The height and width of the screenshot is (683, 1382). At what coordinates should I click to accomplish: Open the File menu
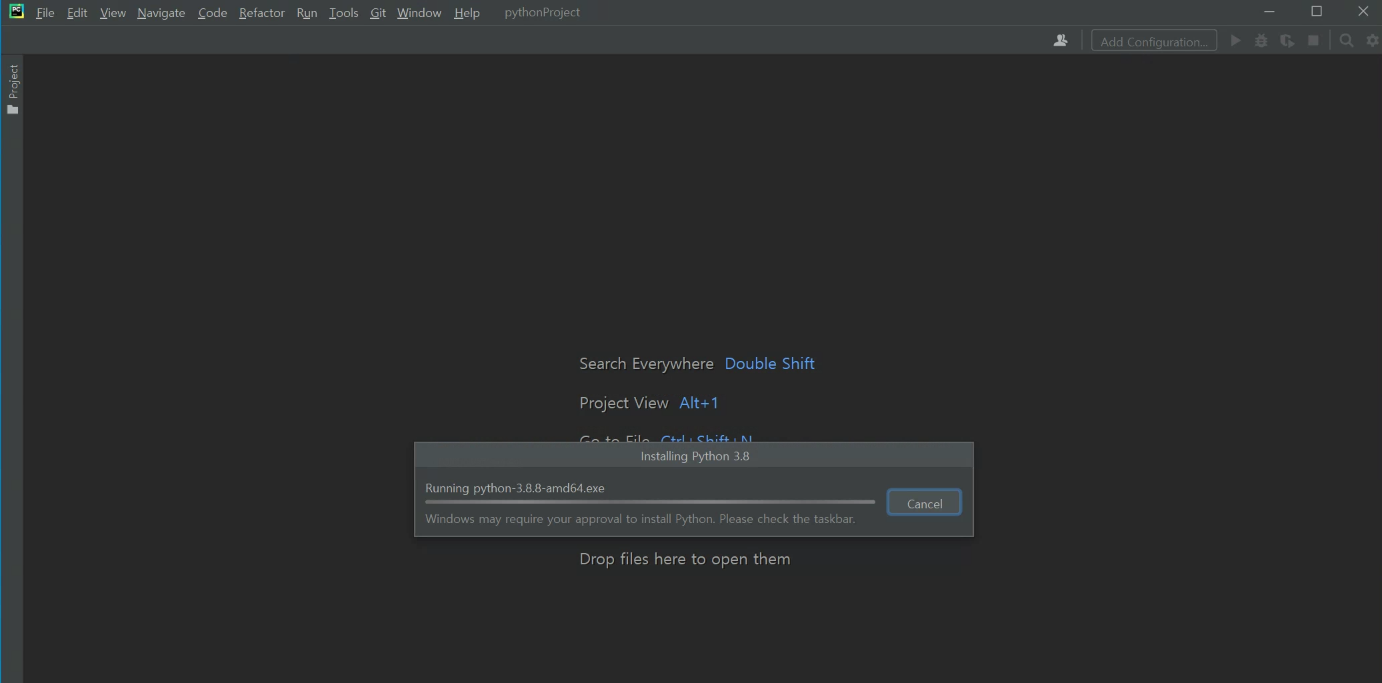pos(45,13)
